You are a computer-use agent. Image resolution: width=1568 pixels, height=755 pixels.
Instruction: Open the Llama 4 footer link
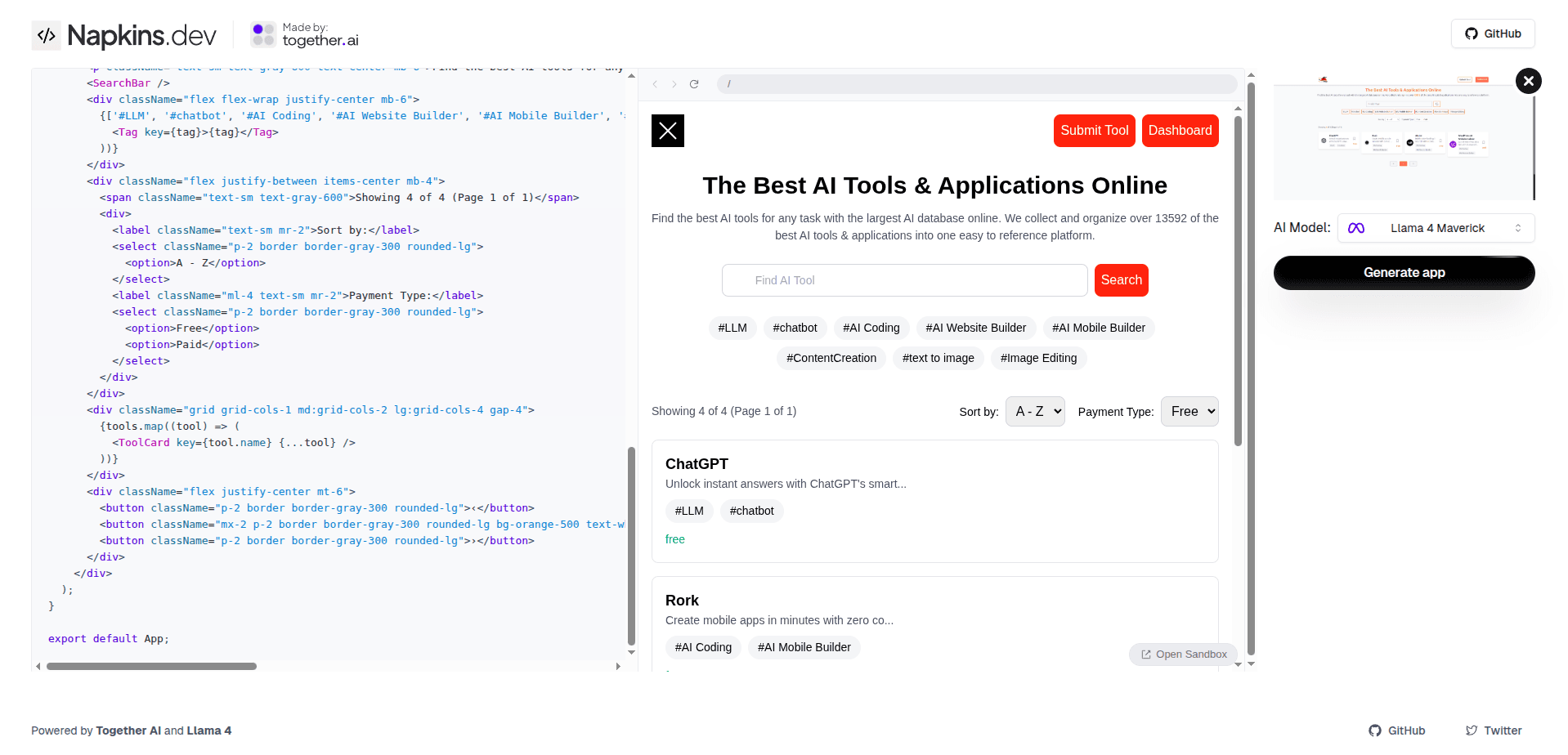(209, 730)
